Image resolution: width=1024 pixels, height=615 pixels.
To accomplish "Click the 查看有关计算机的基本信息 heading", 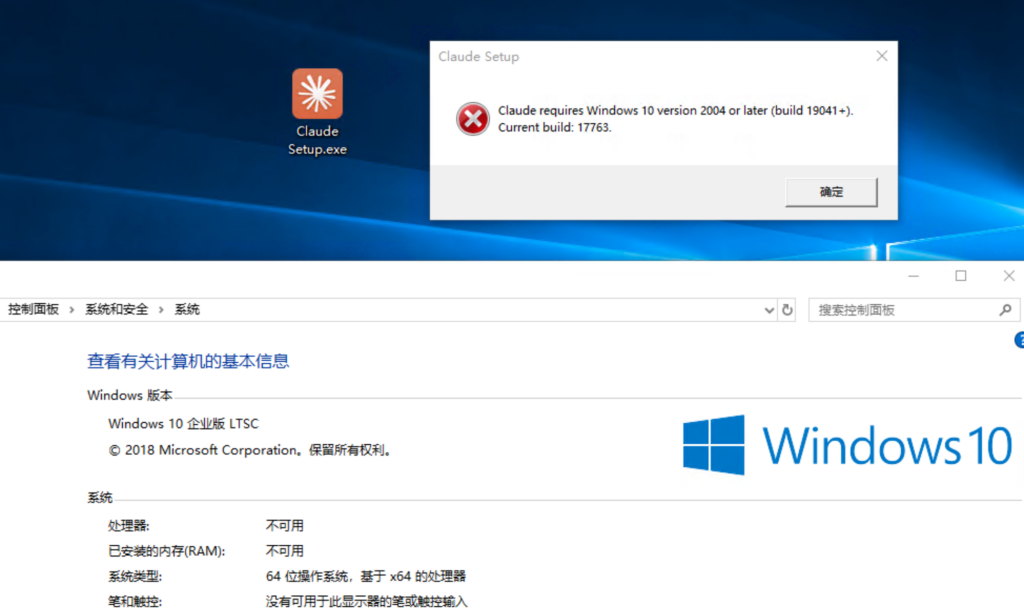I will [188, 361].
